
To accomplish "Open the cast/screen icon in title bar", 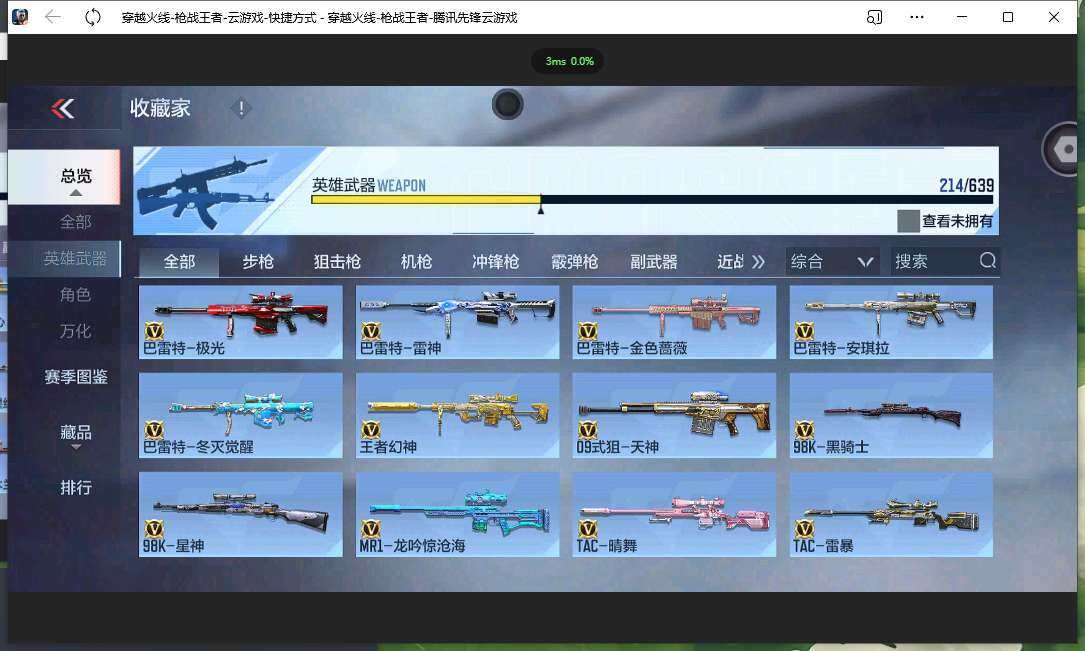I will pos(875,17).
